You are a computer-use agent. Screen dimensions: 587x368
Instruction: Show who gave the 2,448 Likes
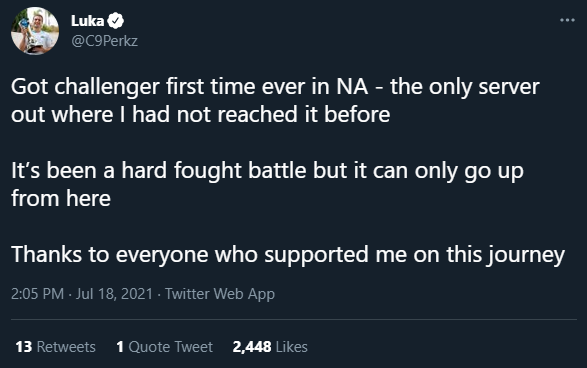point(270,347)
